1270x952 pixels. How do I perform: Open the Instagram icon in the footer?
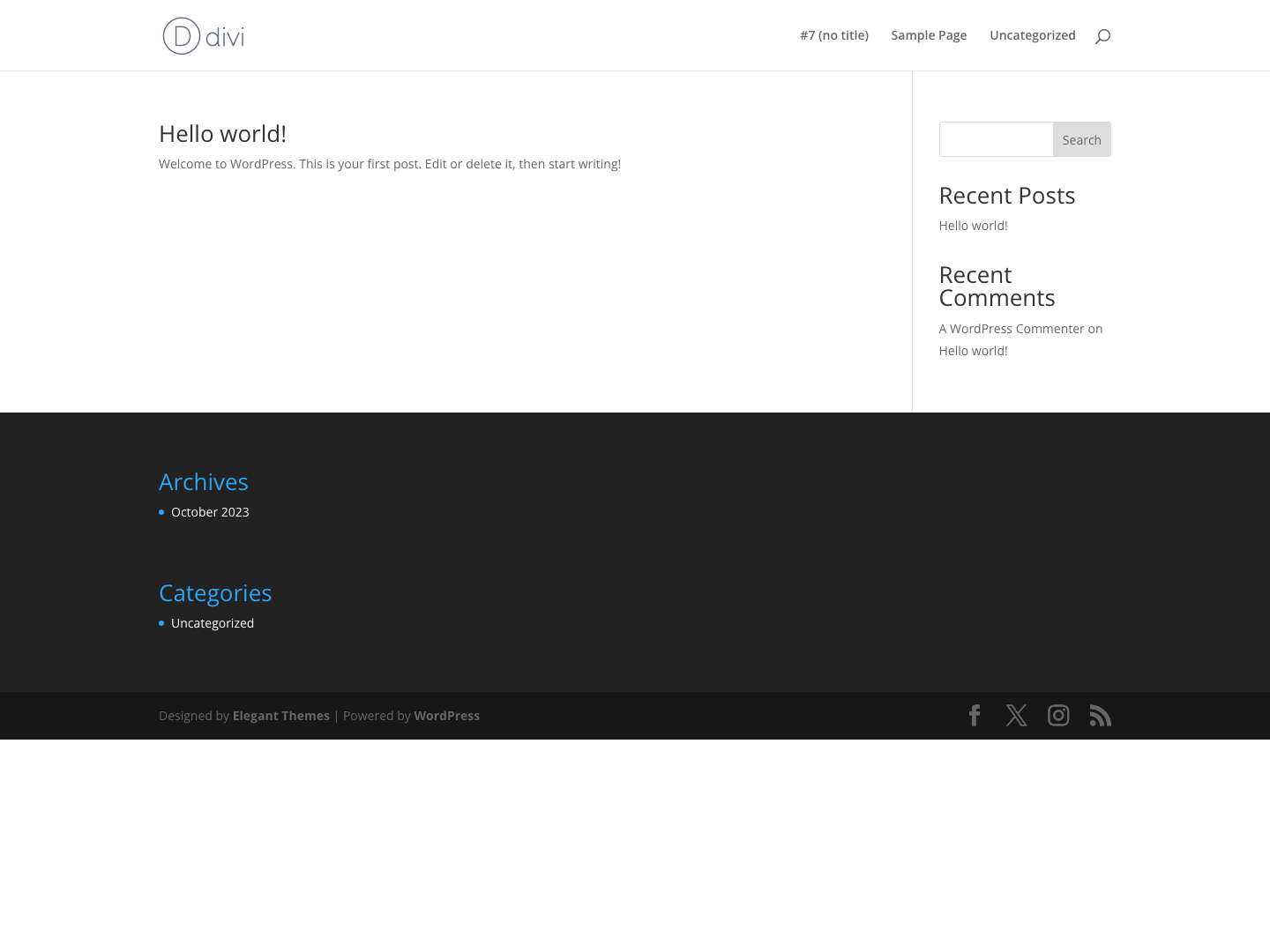[1058, 715]
